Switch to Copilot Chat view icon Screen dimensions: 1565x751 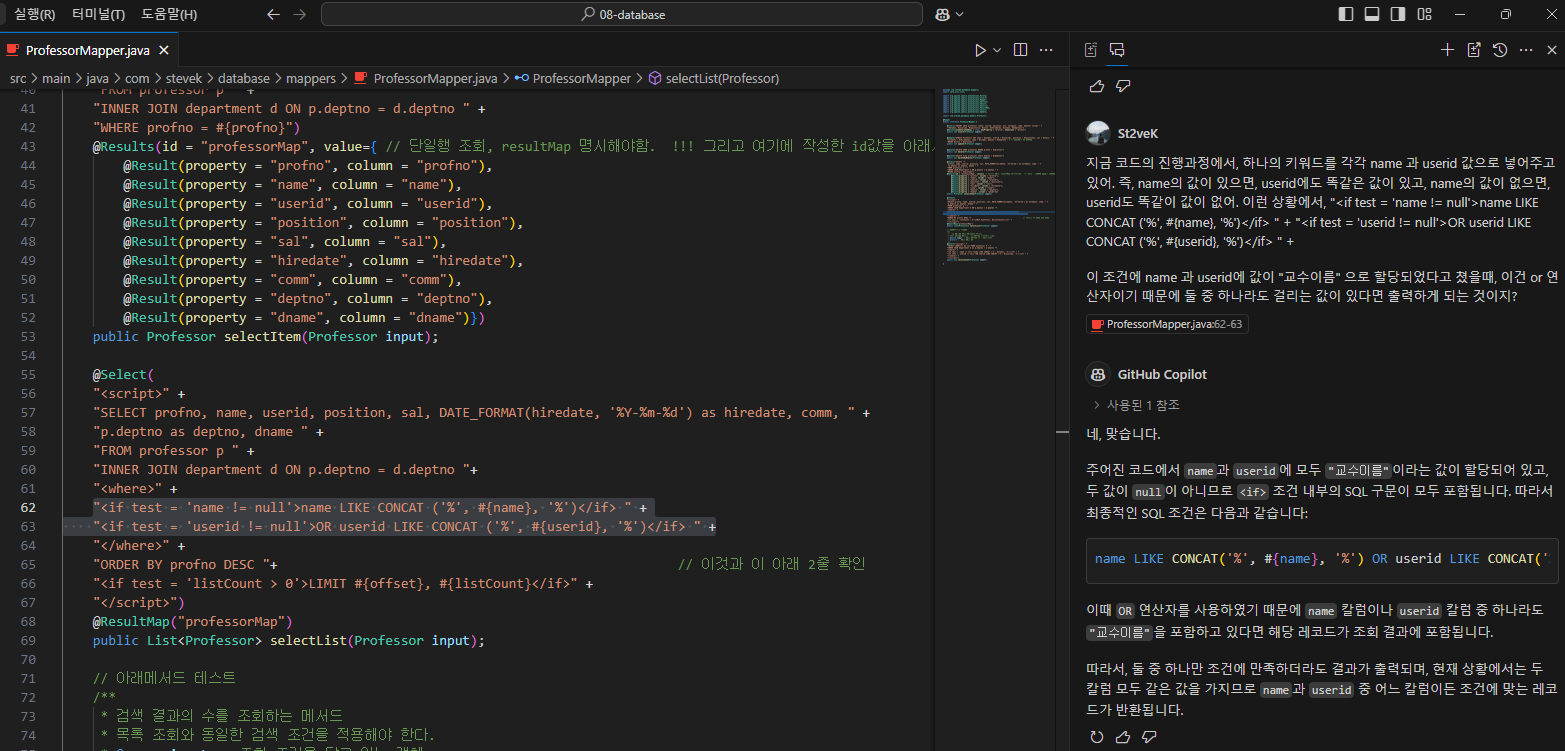pyautogui.click(x=1118, y=49)
